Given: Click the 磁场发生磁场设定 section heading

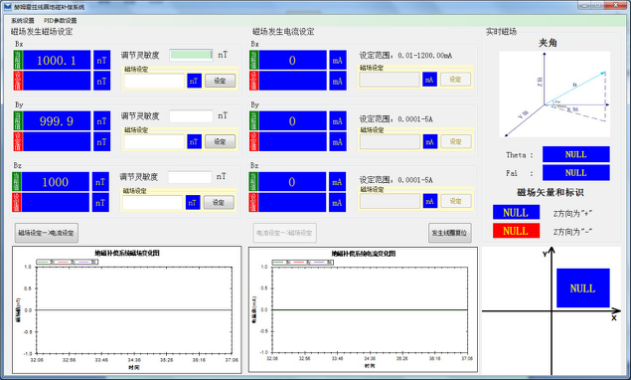Looking at the screenshot, I should pyautogui.click(x=42, y=32).
